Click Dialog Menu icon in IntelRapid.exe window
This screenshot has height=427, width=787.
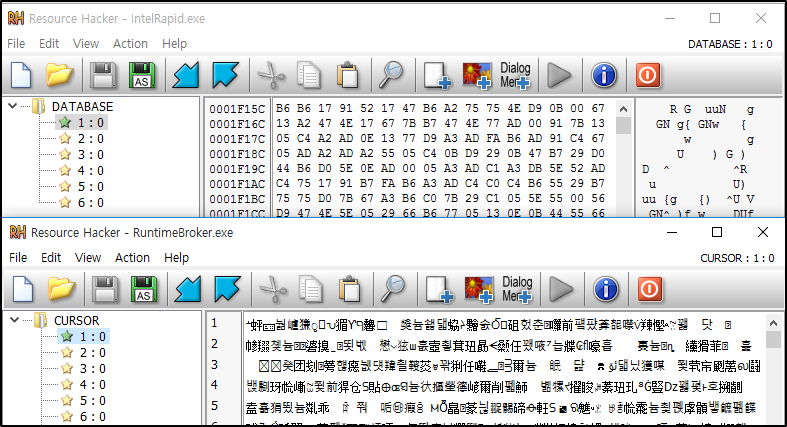click(515, 75)
